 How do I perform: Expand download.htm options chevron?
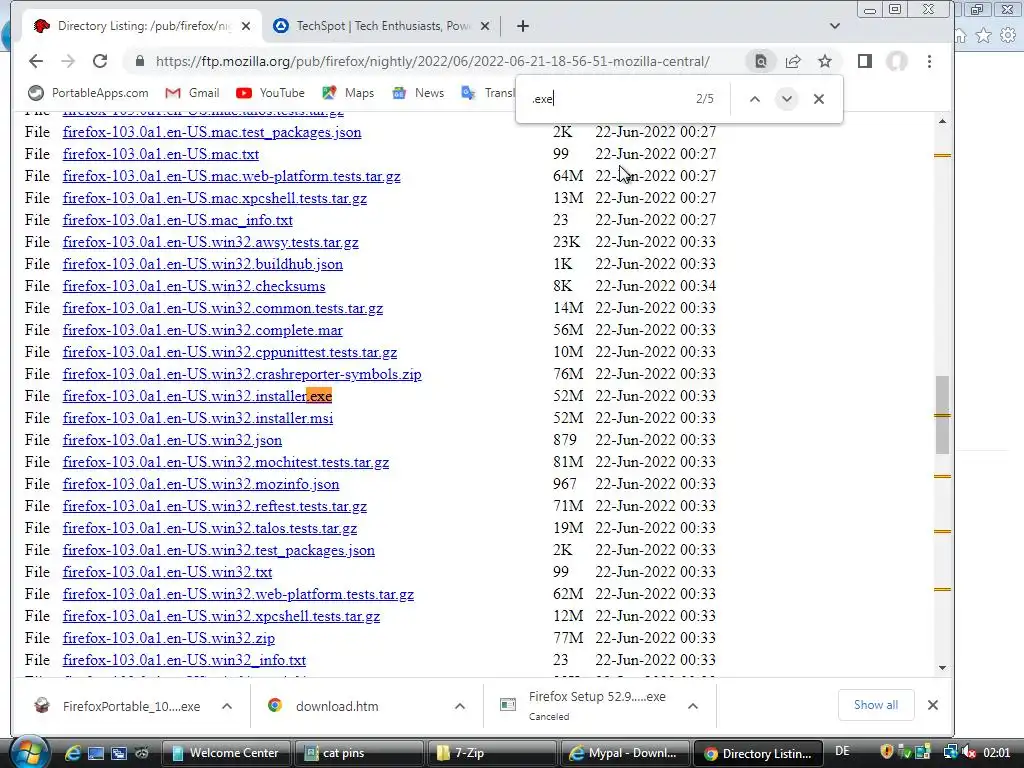pyautogui.click(x=460, y=706)
